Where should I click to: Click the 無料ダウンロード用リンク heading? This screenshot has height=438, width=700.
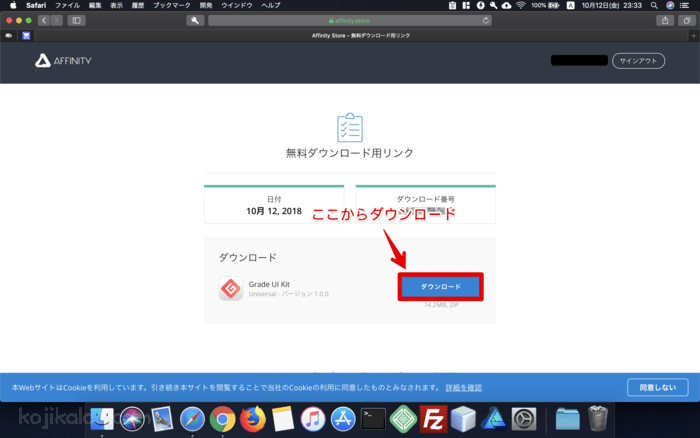point(350,153)
